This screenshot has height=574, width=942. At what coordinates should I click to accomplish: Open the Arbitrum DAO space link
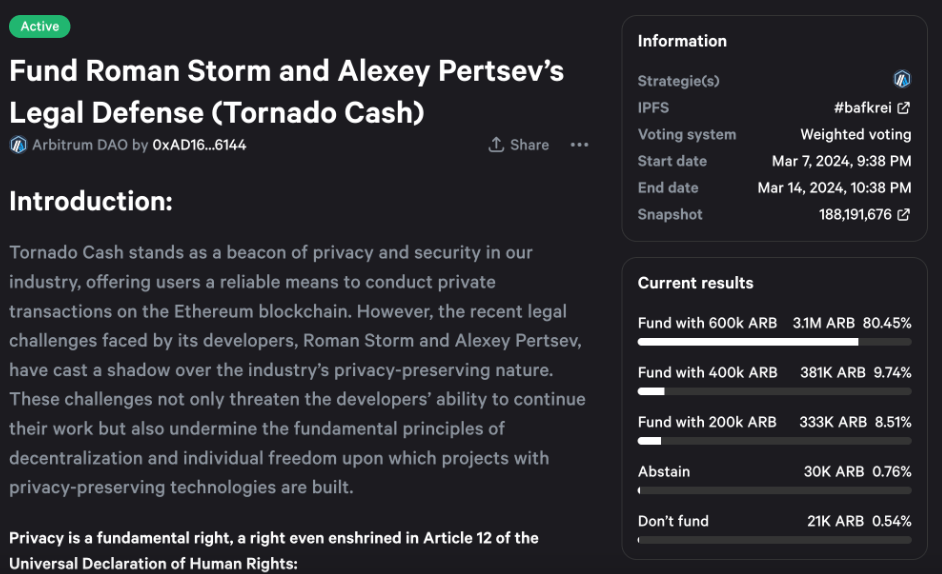79,145
